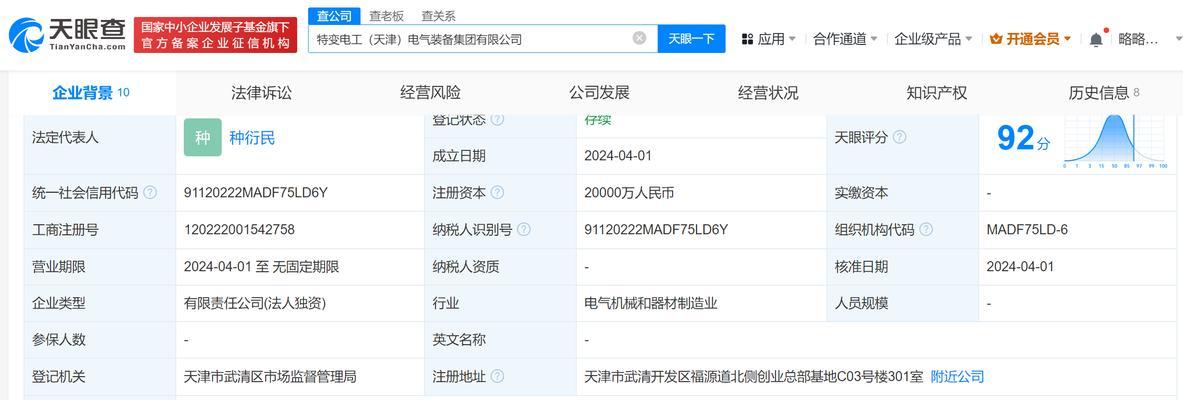The width and height of the screenshot is (1183, 400).
Task: Select 天津市武清区市场监督管理局 registration authority
Action: tap(270, 376)
